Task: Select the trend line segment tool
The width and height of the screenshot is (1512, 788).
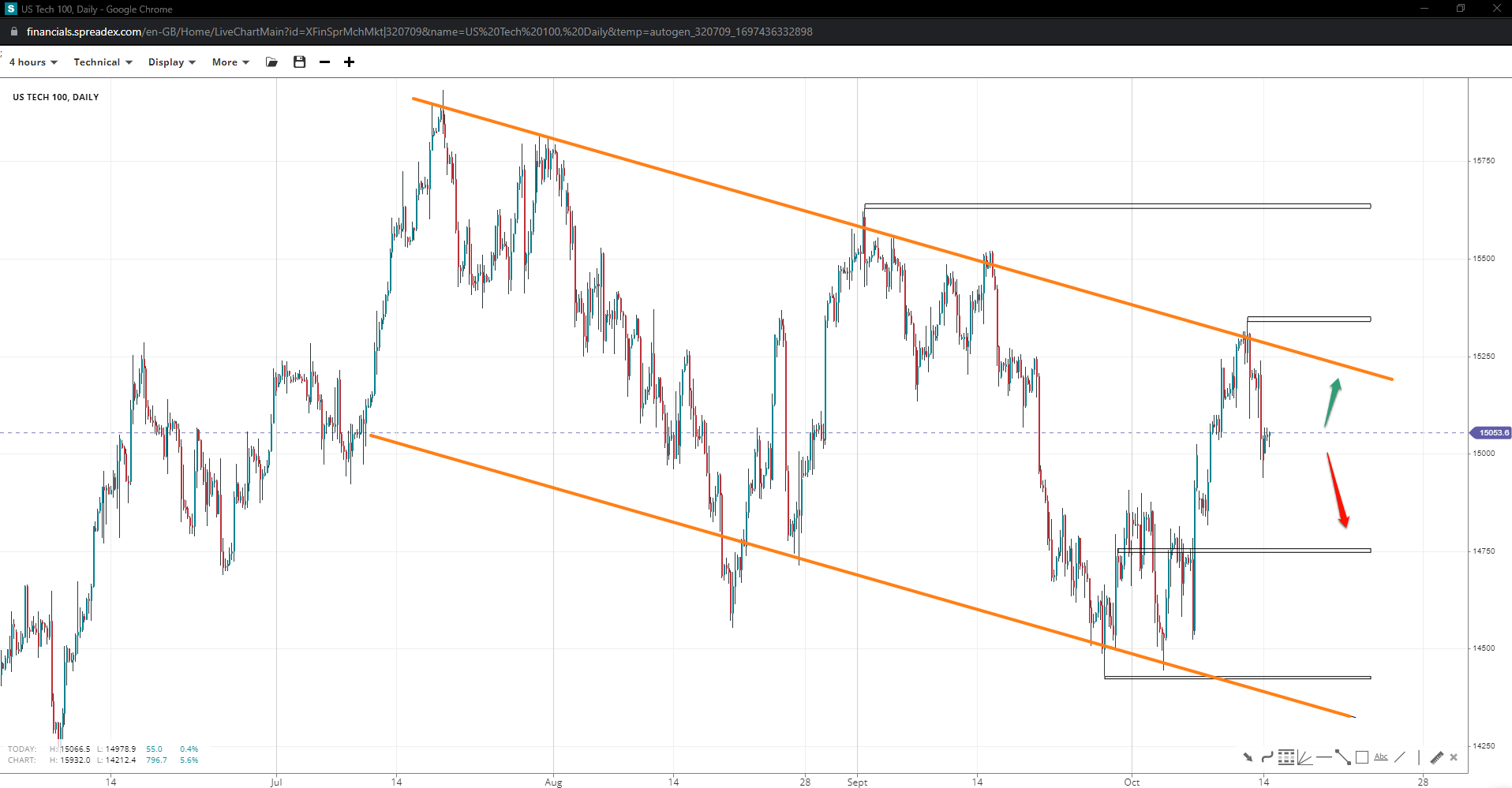Action: click(1342, 757)
